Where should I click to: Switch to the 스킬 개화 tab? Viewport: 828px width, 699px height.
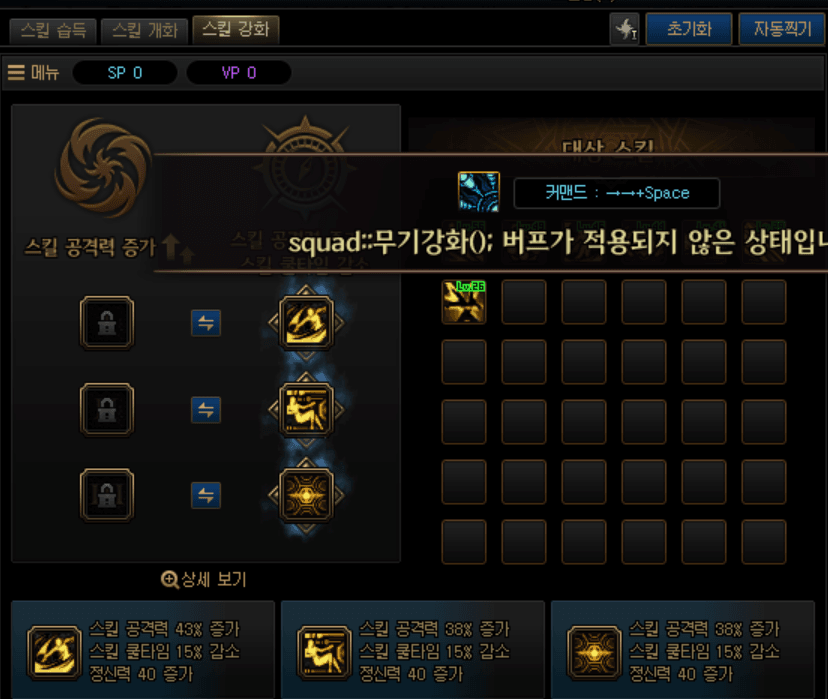click(145, 31)
